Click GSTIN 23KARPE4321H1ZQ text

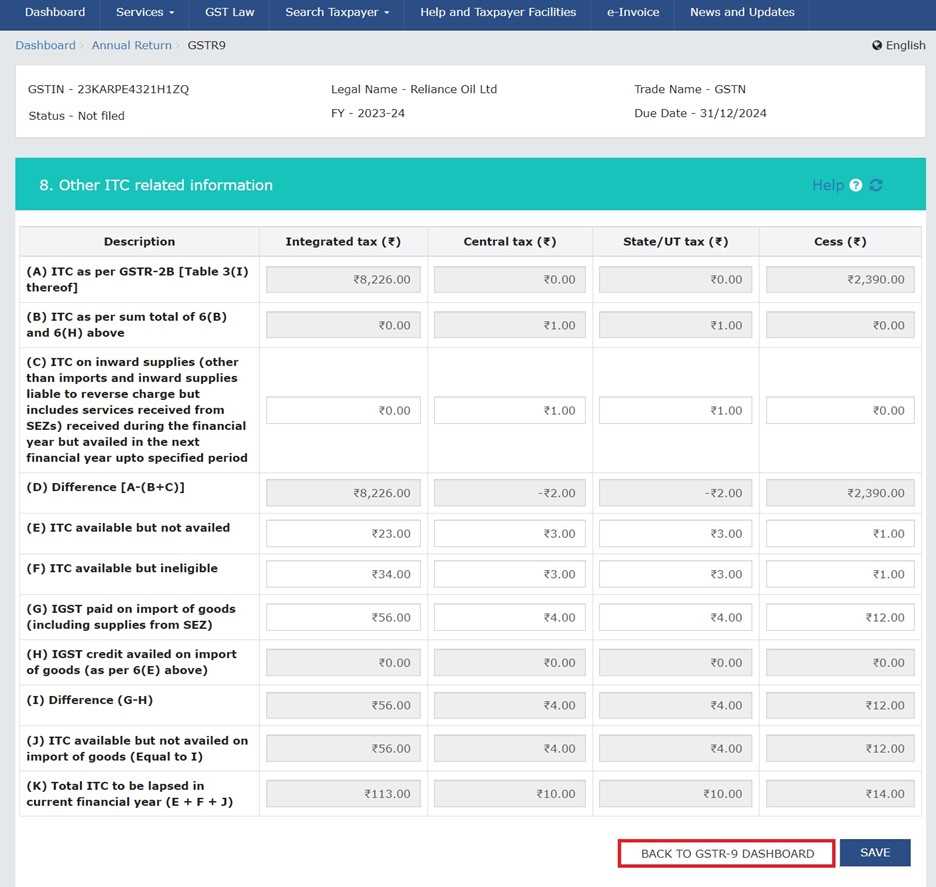(108, 90)
